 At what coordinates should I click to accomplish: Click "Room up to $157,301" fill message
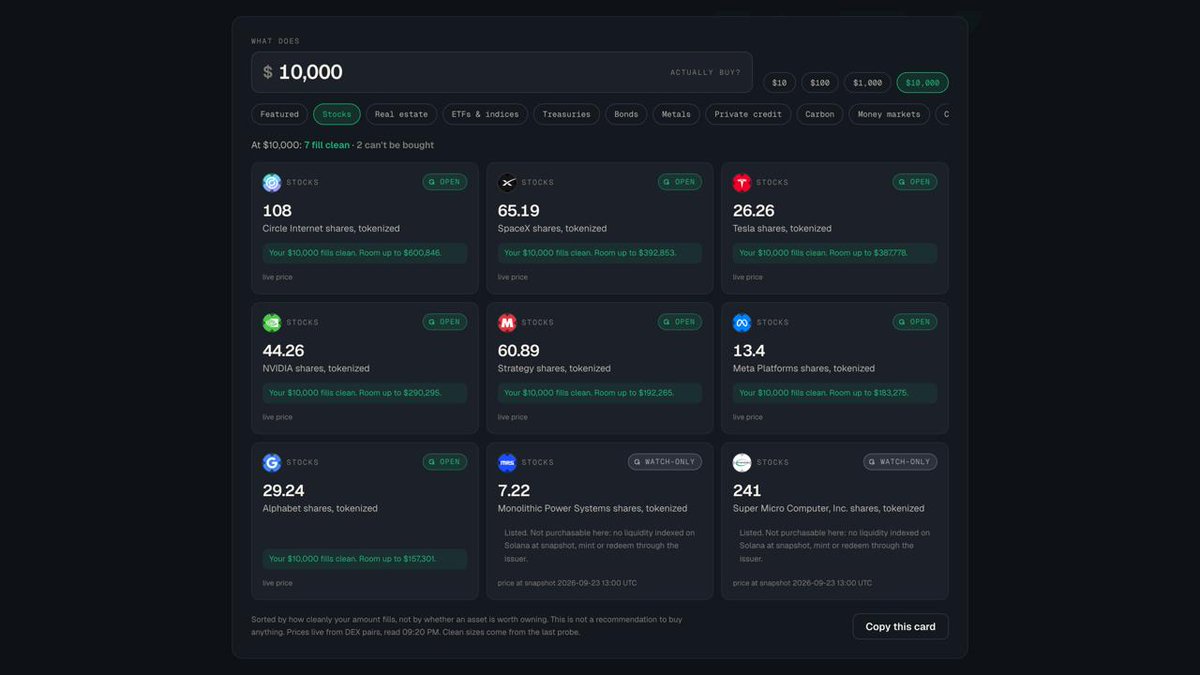tap(365, 559)
